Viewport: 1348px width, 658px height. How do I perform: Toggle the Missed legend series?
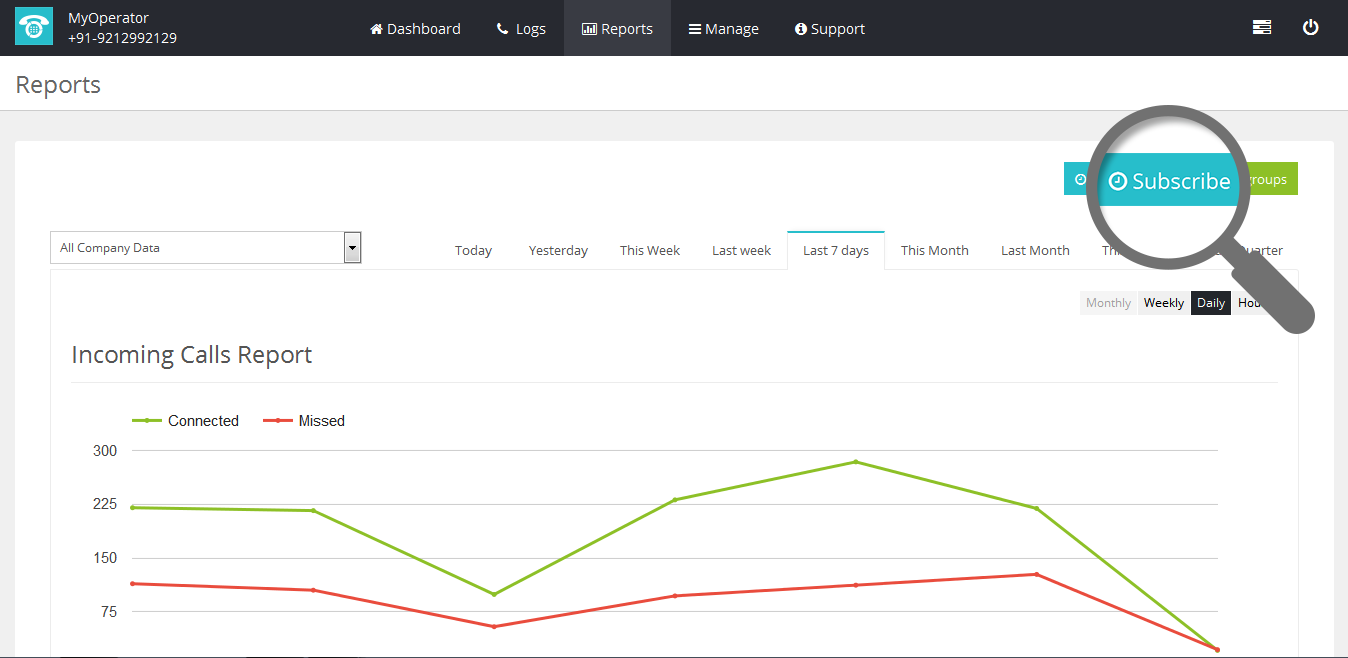304,421
